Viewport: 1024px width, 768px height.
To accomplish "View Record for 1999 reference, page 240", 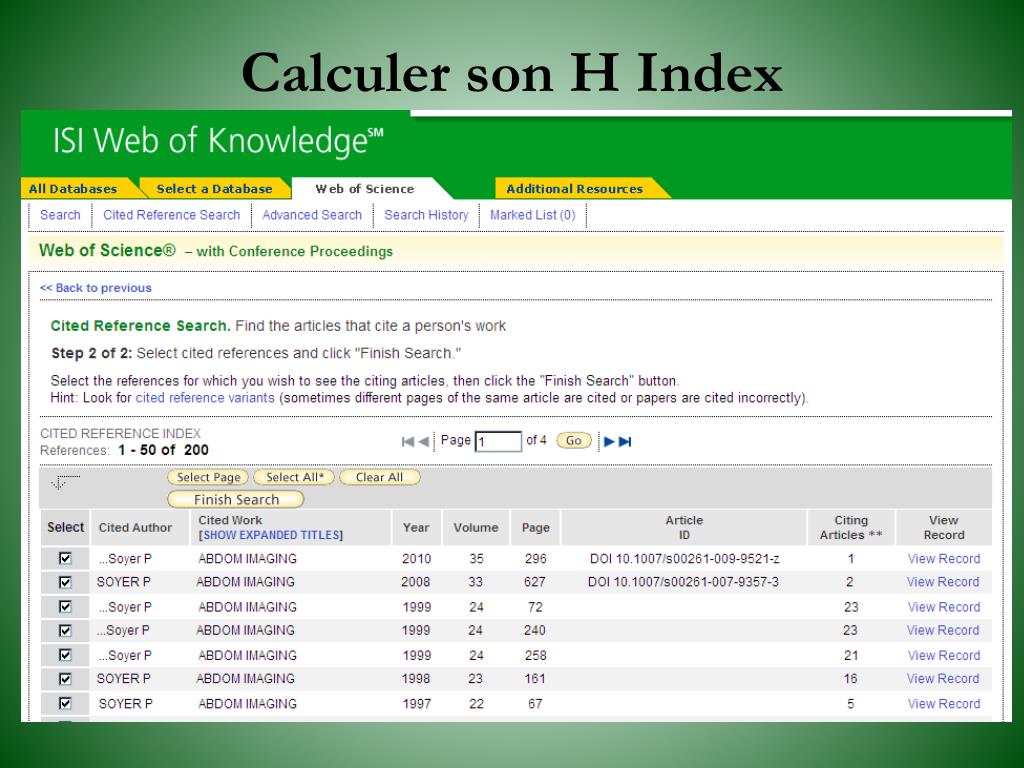I will (x=943, y=630).
